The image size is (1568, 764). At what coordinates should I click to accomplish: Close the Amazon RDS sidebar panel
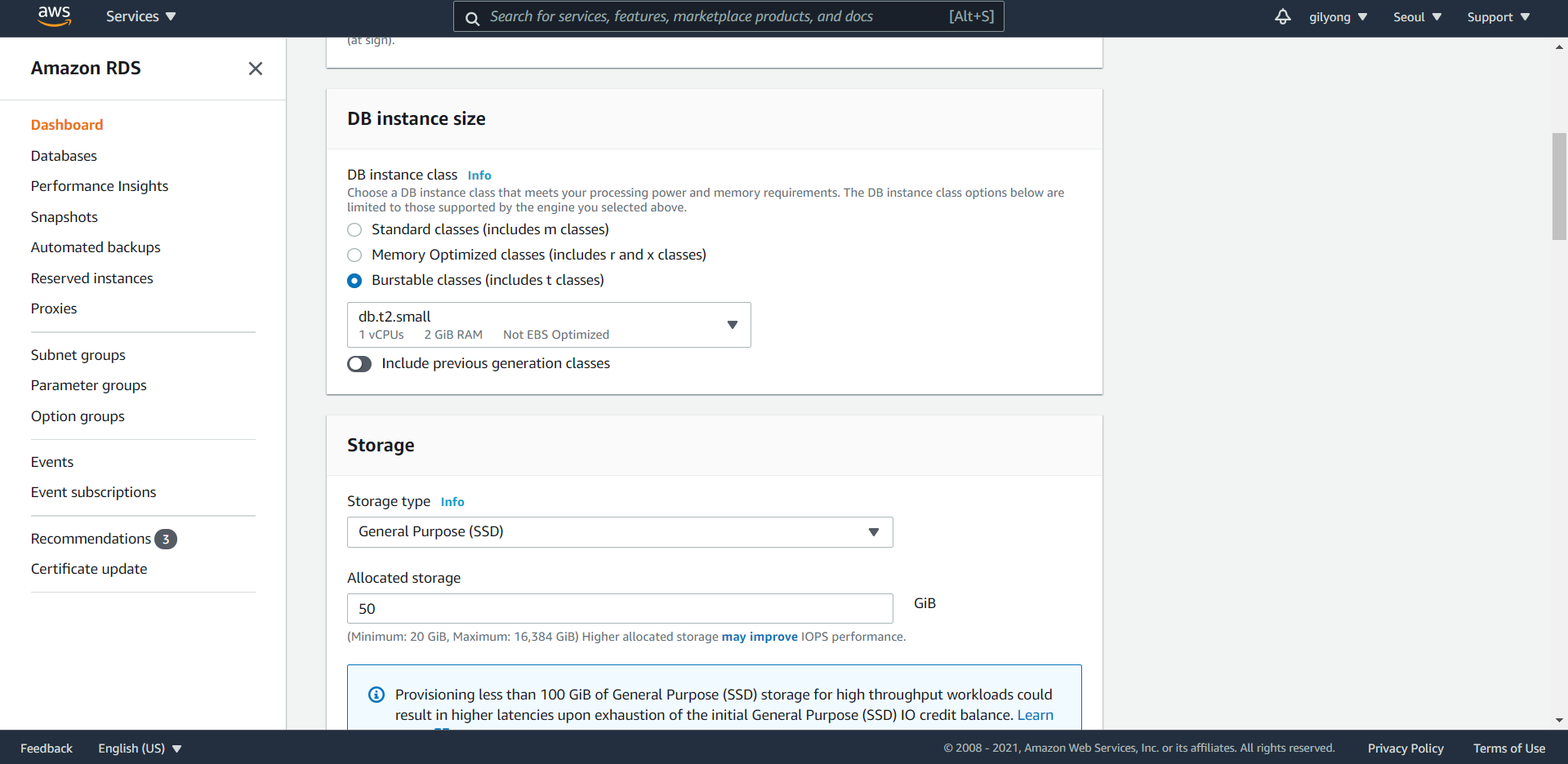pos(256,69)
